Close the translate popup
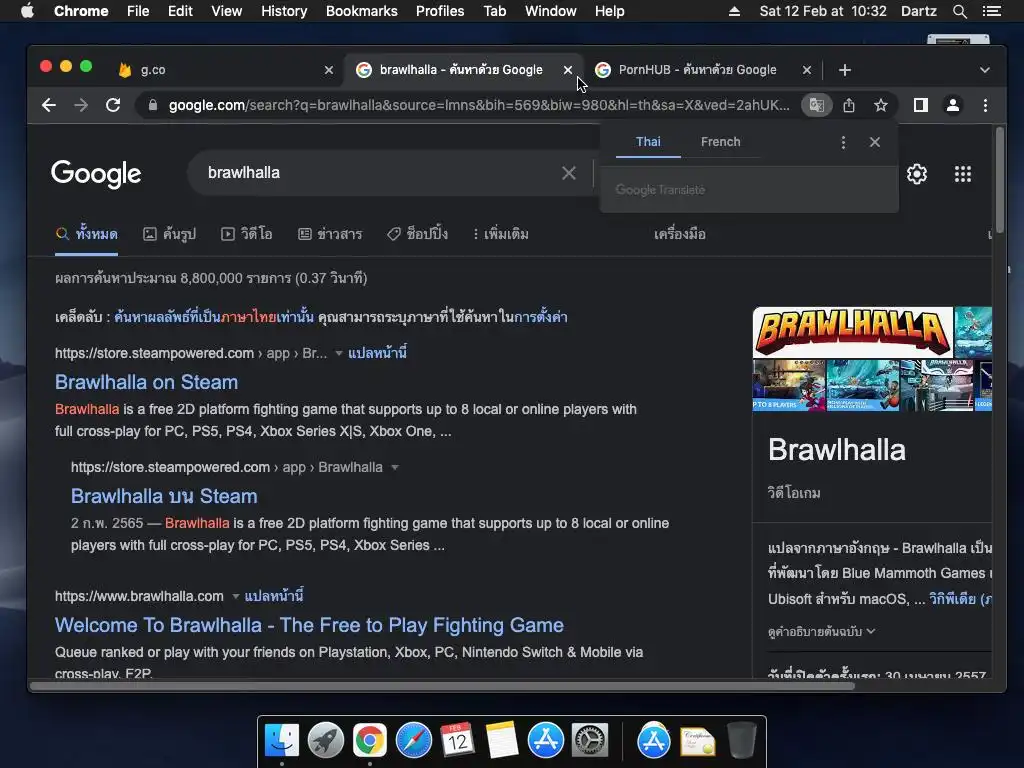This screenshot has width=1024, height=768. [x=875, y=142]
